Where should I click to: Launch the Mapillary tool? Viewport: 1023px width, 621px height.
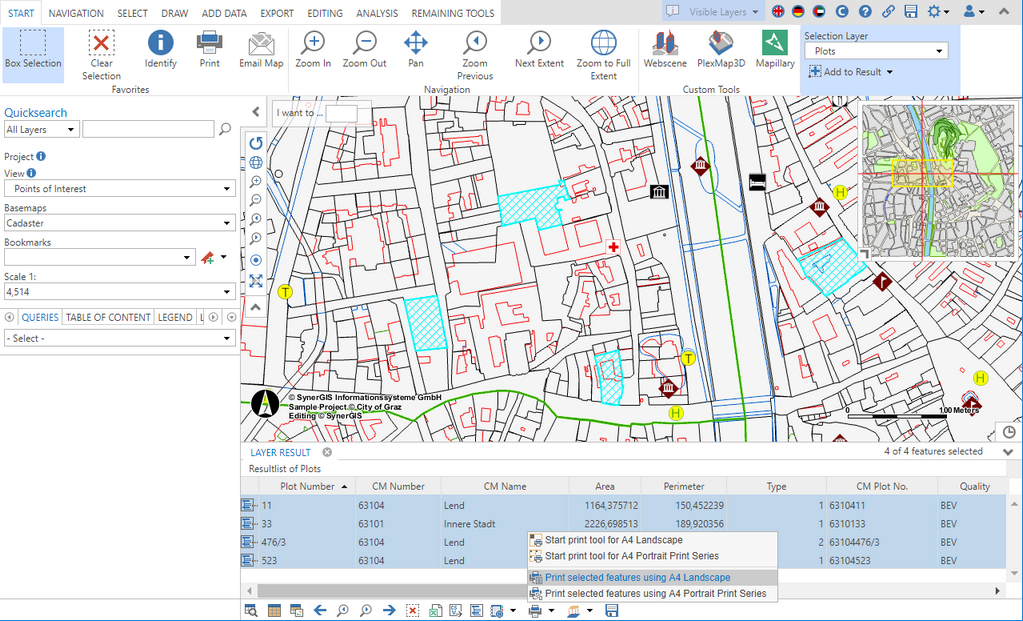tap(775, 45)
